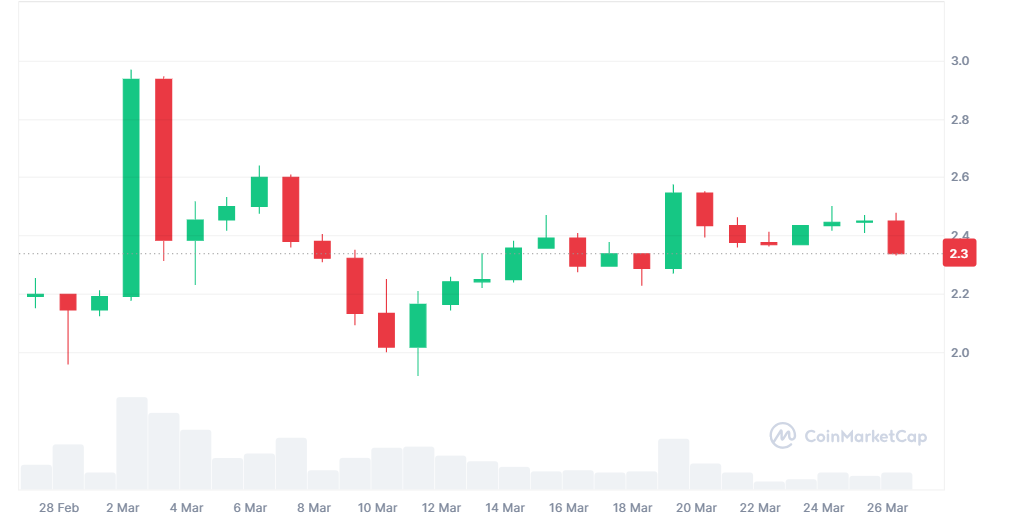Viewport: 1035px width, 532px height.
Task: Click the red candle with long lower wick near 28 Feb
Action: coord(68,302)
